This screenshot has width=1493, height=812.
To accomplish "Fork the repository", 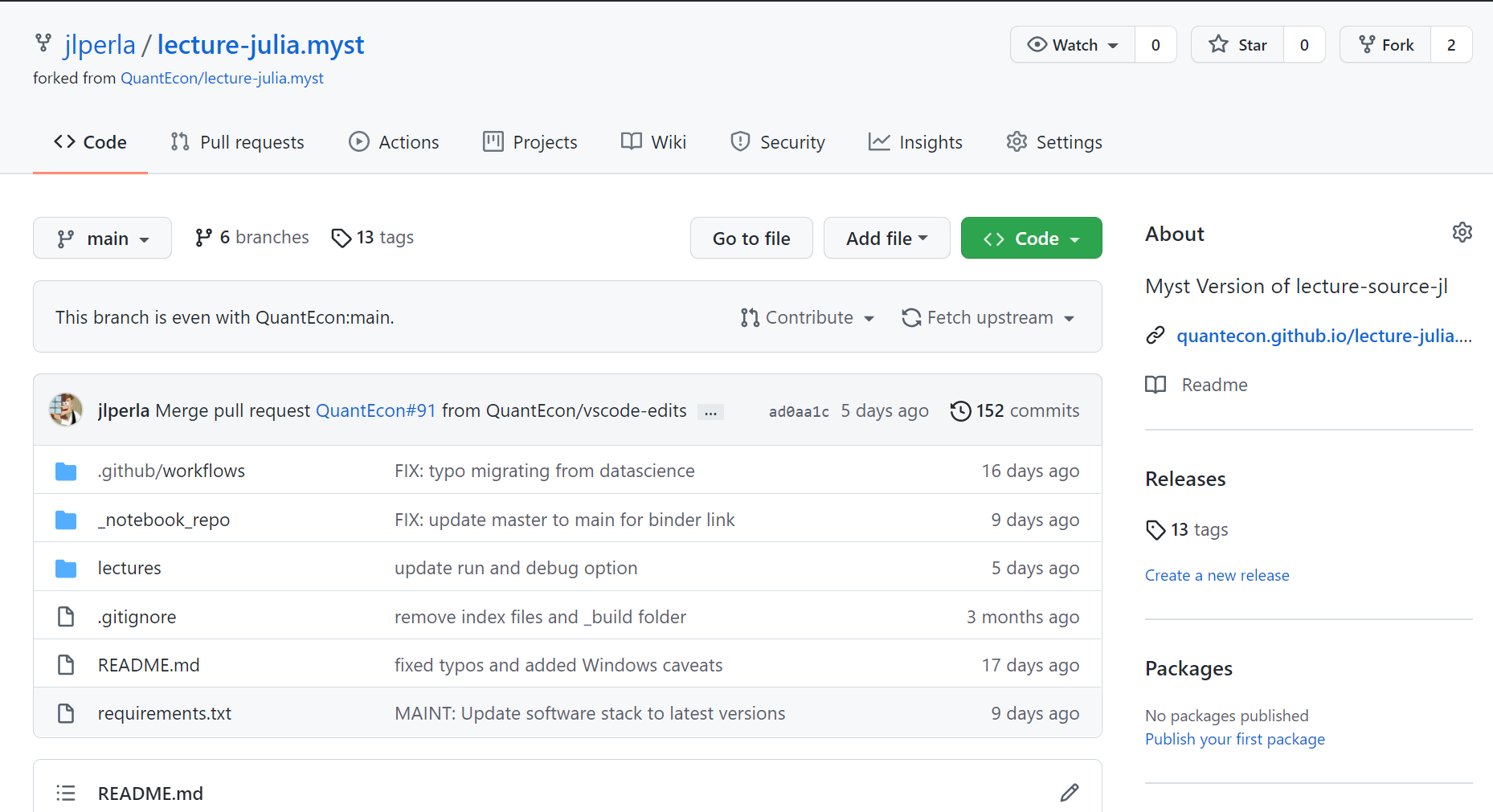I will (x=1386, y=45).
